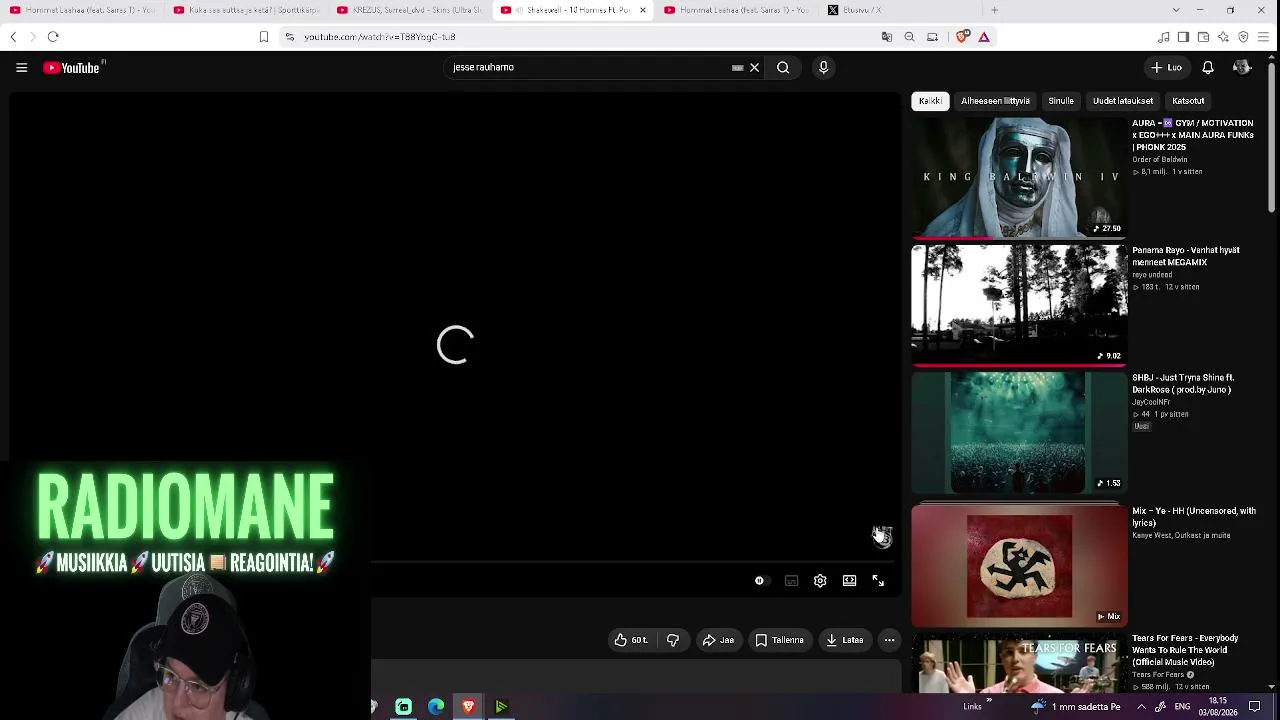
Task: Open the Tears For Fears video thumbnail
Action: point(1019,663)
